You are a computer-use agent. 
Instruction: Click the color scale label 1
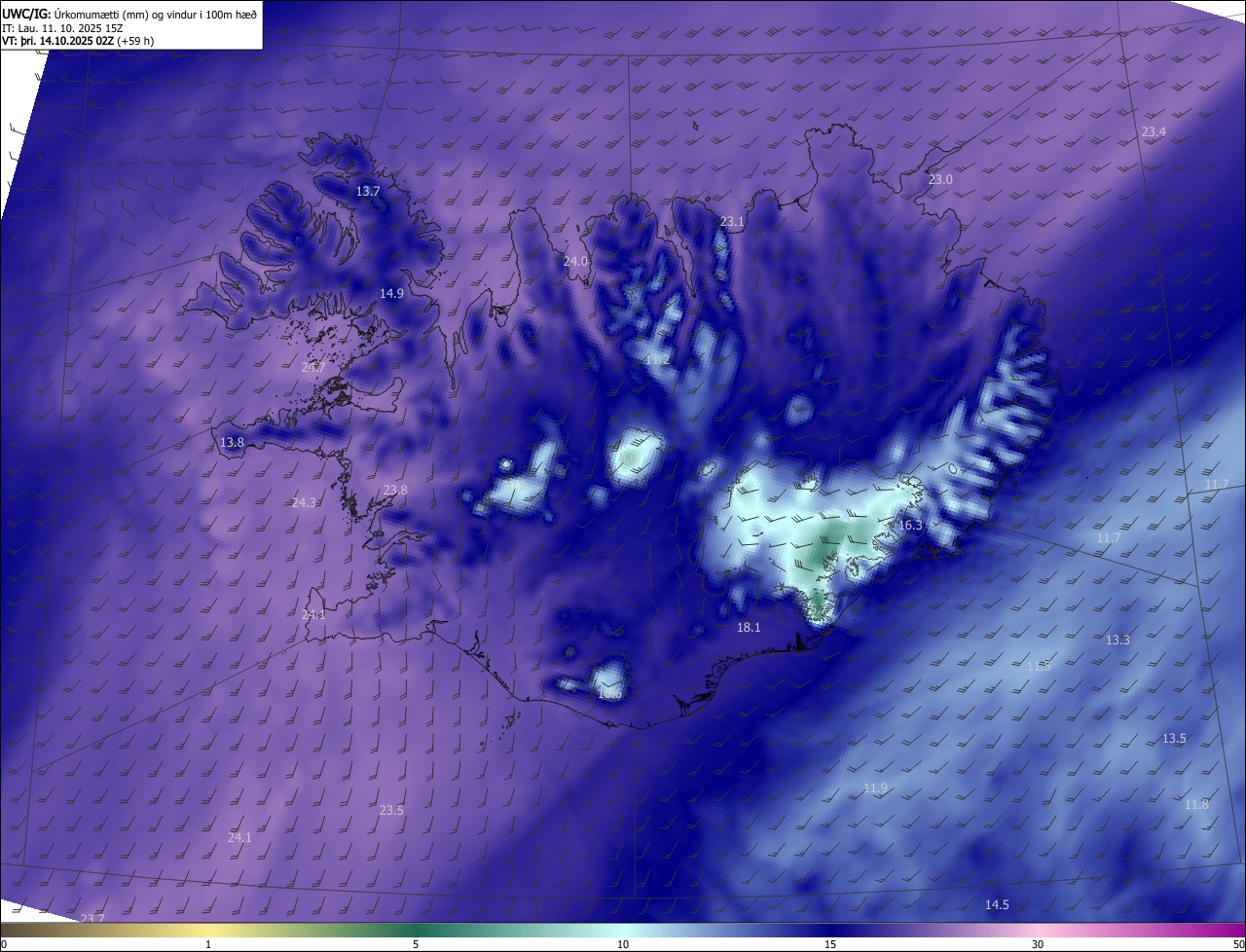click(x=208, y=944)
